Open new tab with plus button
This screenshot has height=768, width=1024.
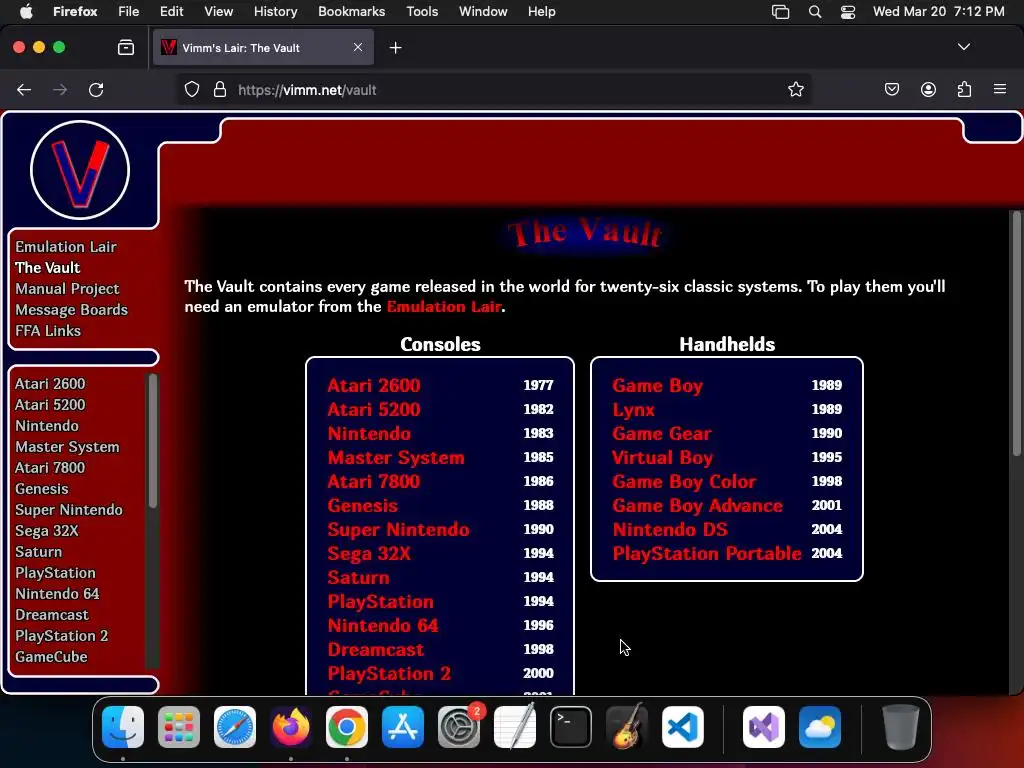pyautogui.click(x=395, y=48)
